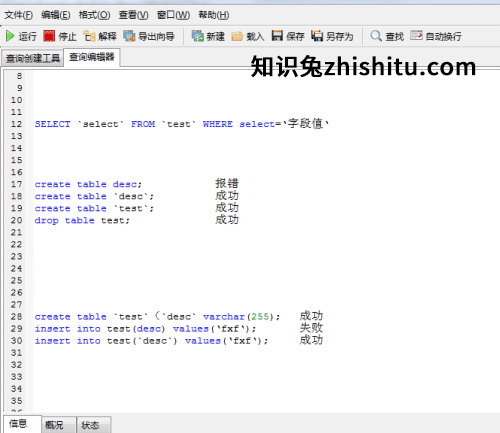This screenshot has height=433, width=500.
Task: Open the Window menu (窗口)
Action: pos(173,15)
